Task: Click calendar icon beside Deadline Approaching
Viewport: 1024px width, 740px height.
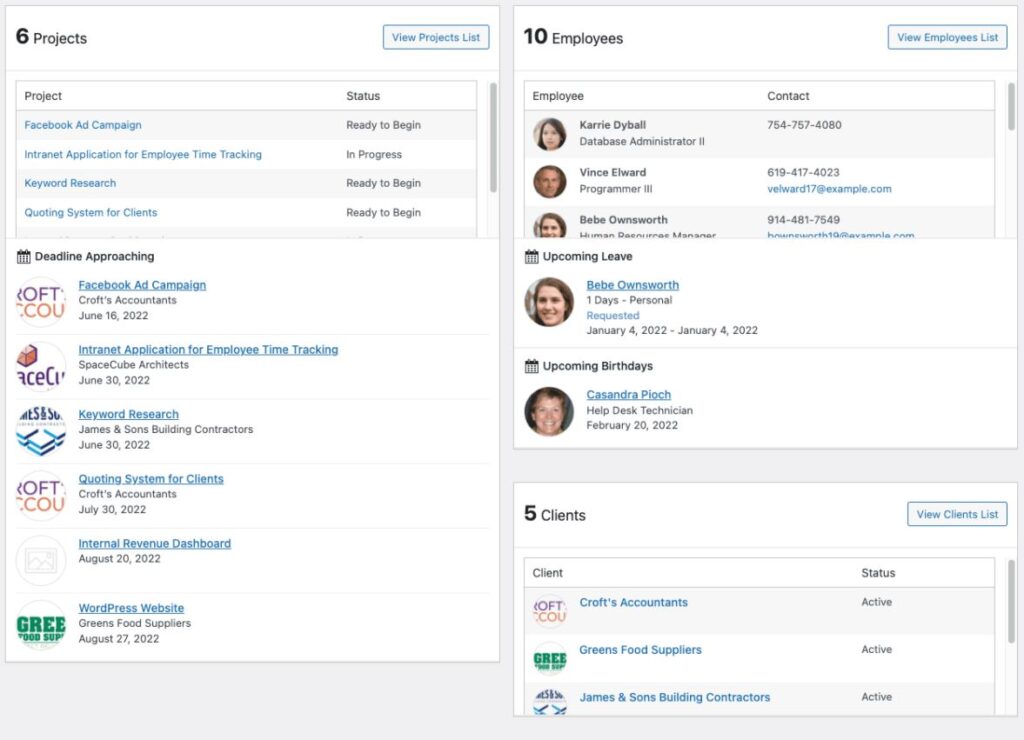Action: point(24,257)
